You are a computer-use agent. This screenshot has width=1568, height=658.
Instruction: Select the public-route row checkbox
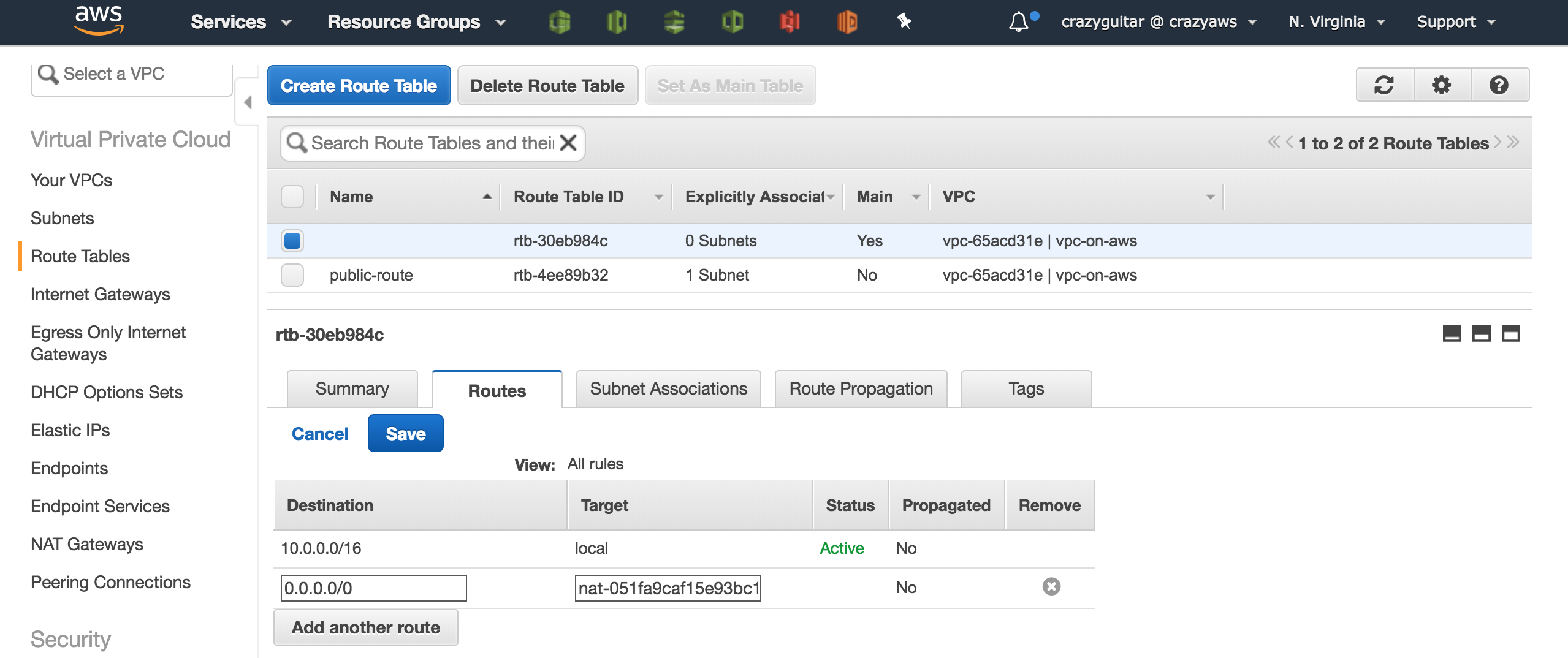point(292,275)
